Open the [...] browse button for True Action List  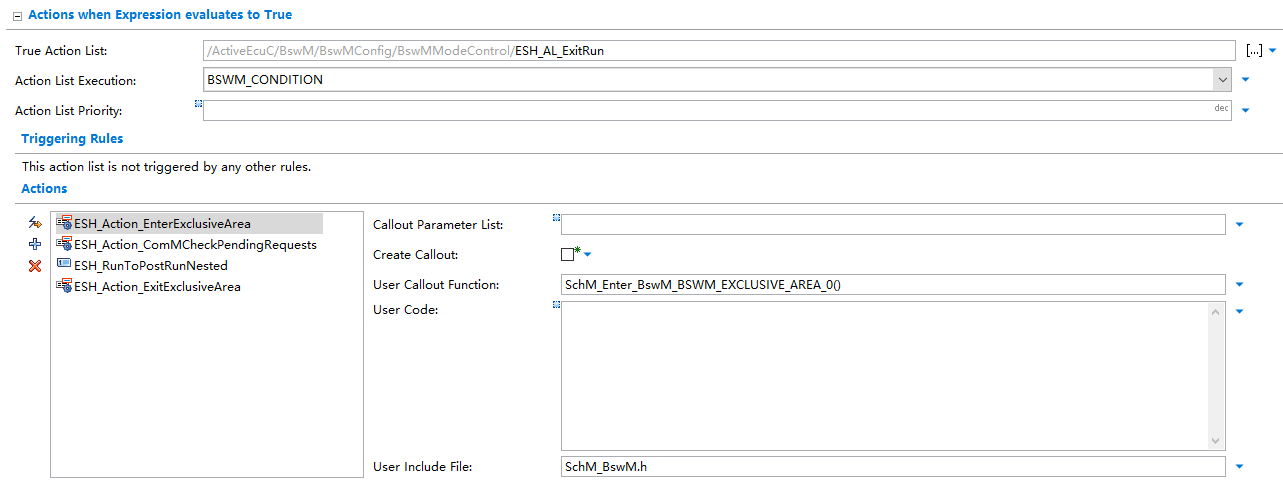1254,51
